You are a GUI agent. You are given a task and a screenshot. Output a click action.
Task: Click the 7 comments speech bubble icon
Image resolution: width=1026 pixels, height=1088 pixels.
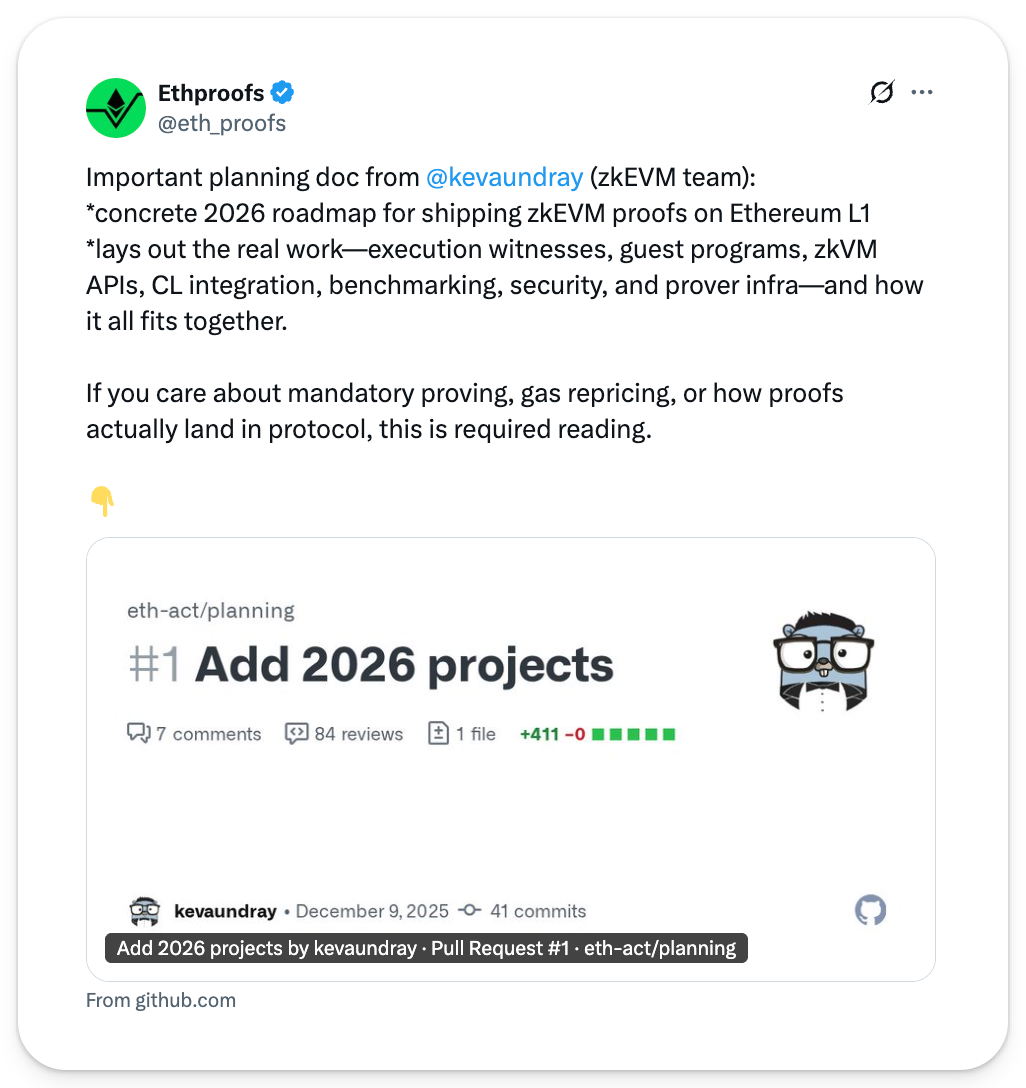(138, 733)
